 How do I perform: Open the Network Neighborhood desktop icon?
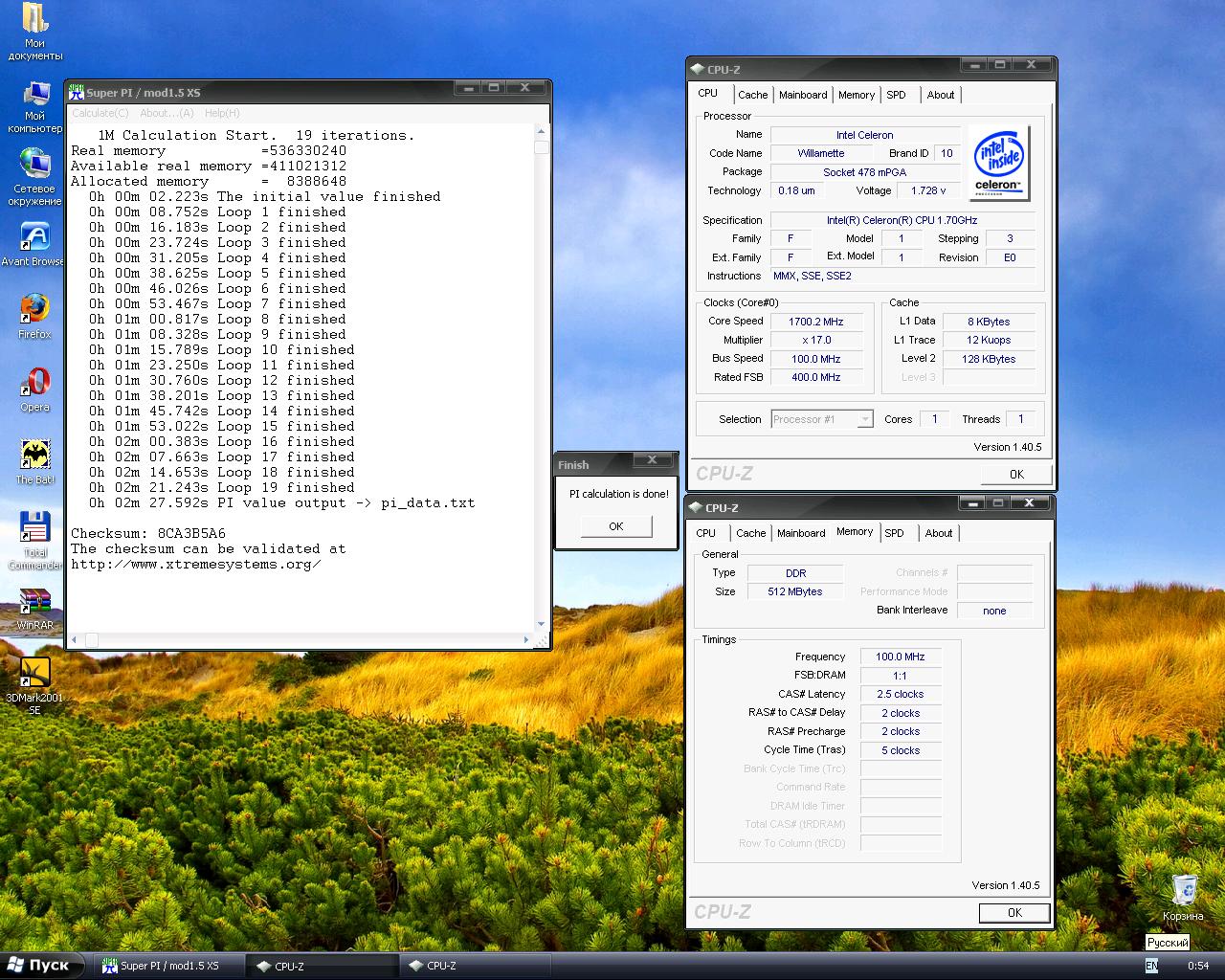click(x=35, y=178)
